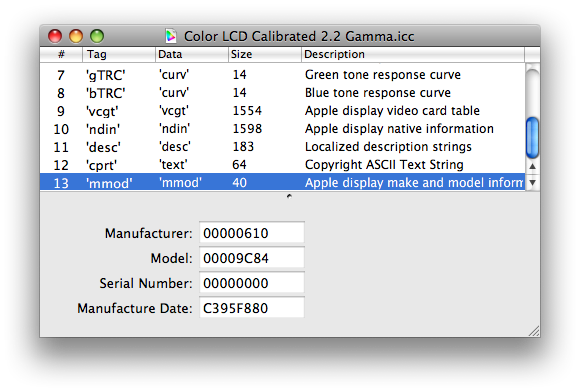The image size is (580, 392).
Task: Select the 'gTRC' tag row
Action: (283, 75)
